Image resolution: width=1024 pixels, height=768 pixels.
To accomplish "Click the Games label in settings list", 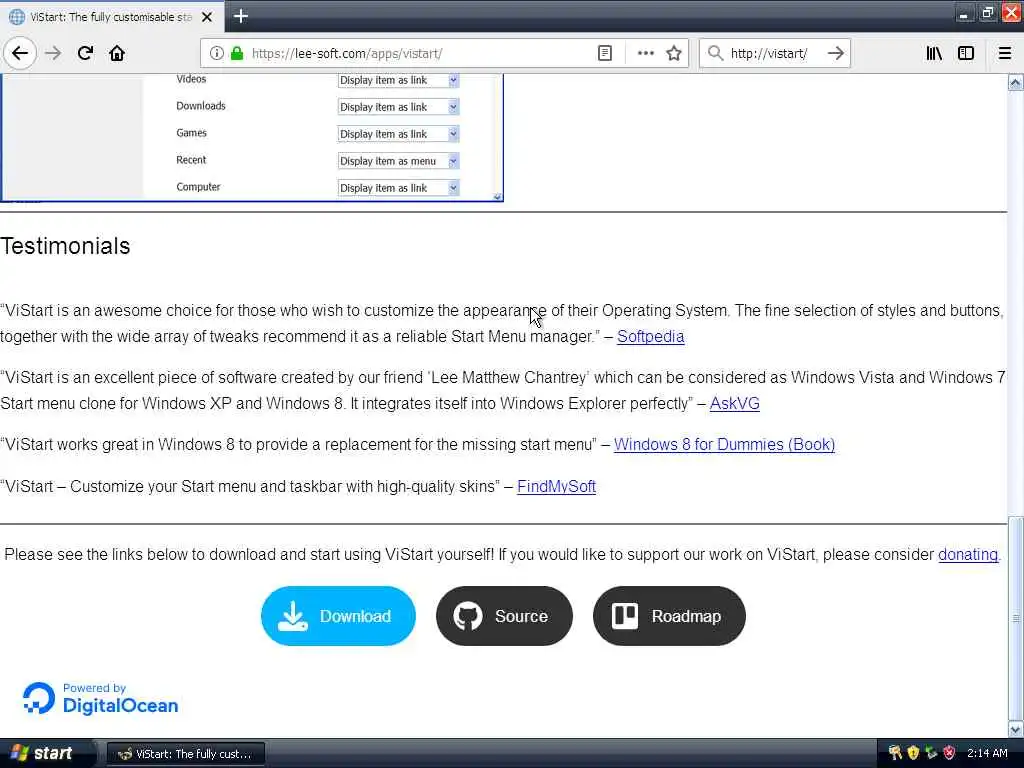I will click(x=191, y=133).
